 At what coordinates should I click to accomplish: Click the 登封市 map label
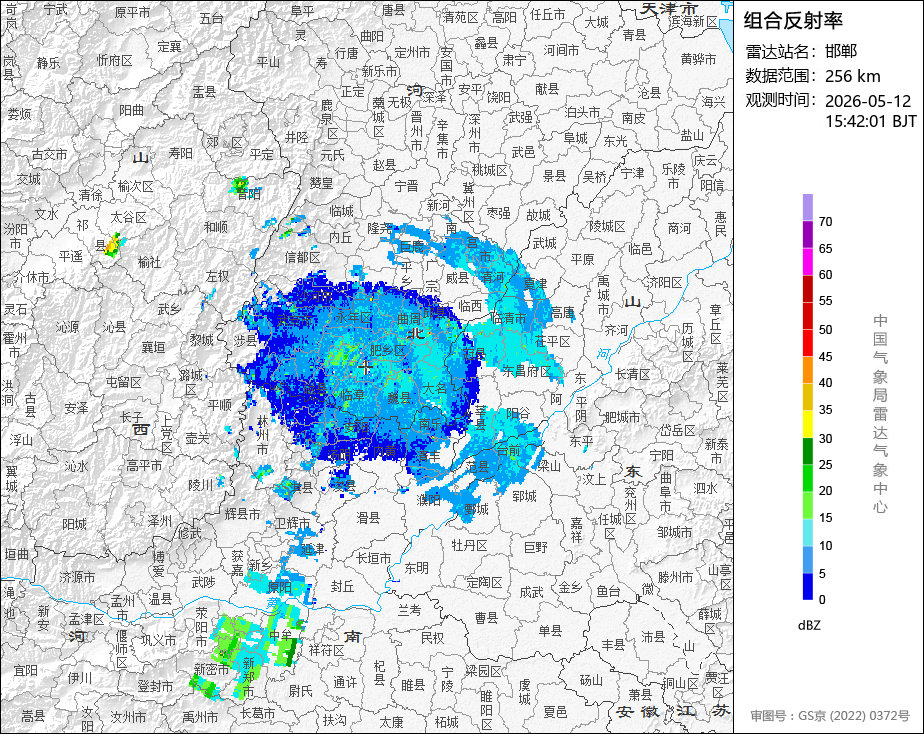pos(155,686)
